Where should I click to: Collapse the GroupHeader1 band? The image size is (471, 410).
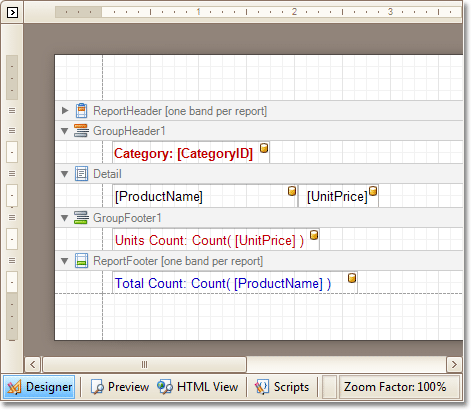point(65,131)
